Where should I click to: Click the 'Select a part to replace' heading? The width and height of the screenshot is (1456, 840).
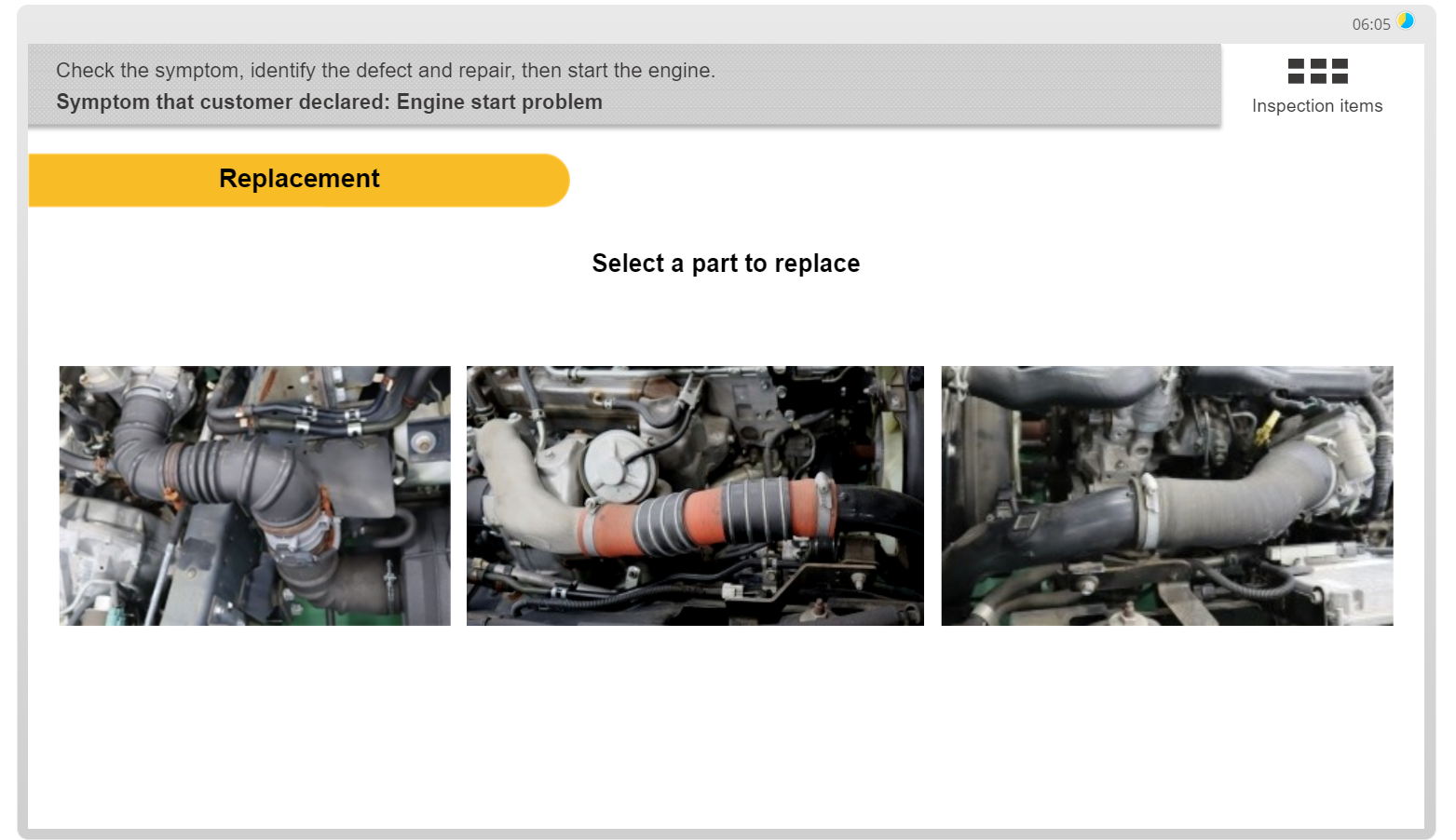pos(726,264)
